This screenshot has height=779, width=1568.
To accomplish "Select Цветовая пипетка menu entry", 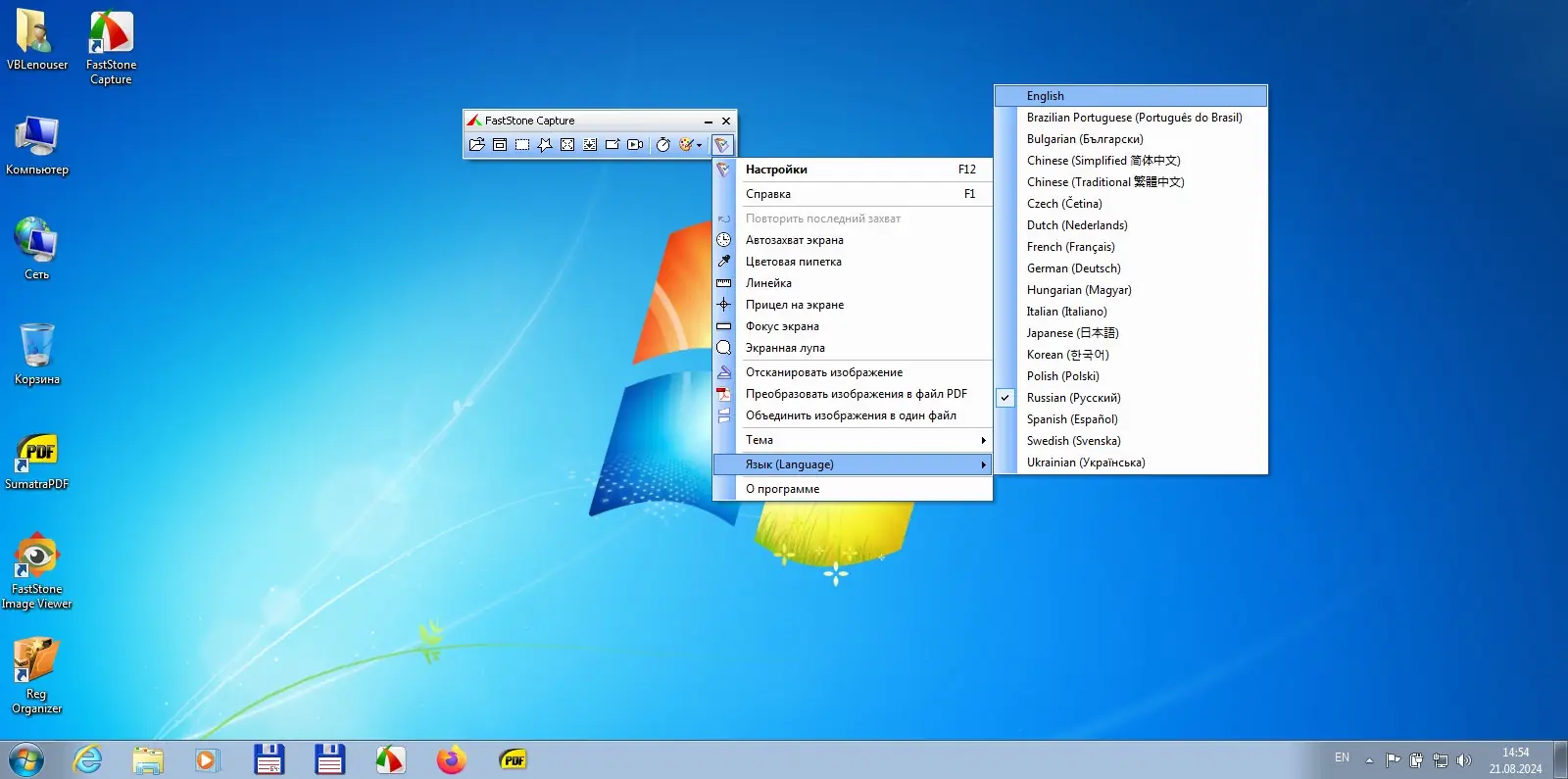I will pos(793,262).
